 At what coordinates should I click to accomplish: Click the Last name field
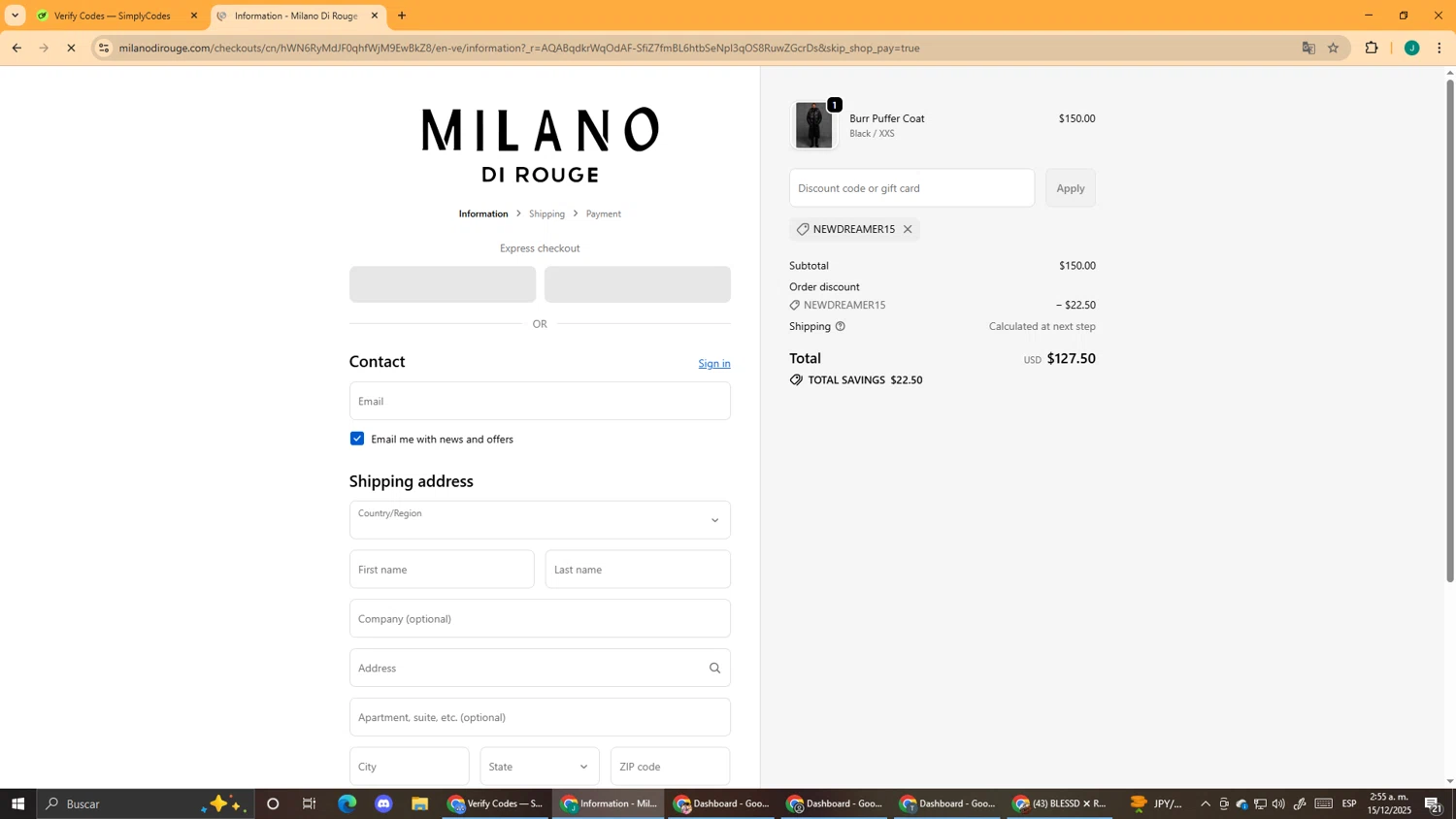(x=638, y=570)
